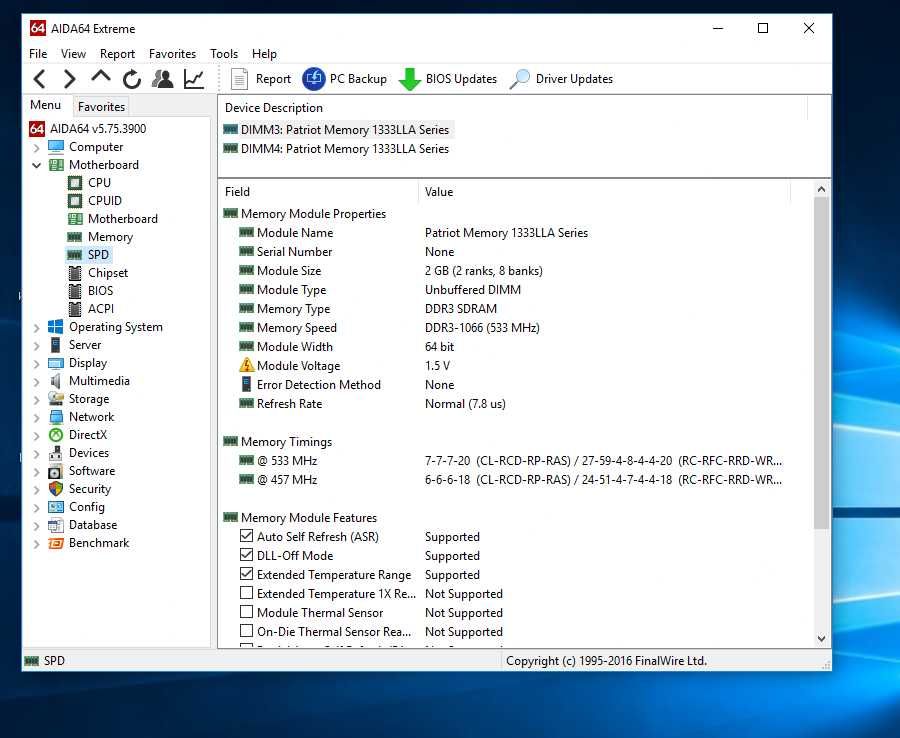Open the Favorites menu in menu bar

click(172, 53)
